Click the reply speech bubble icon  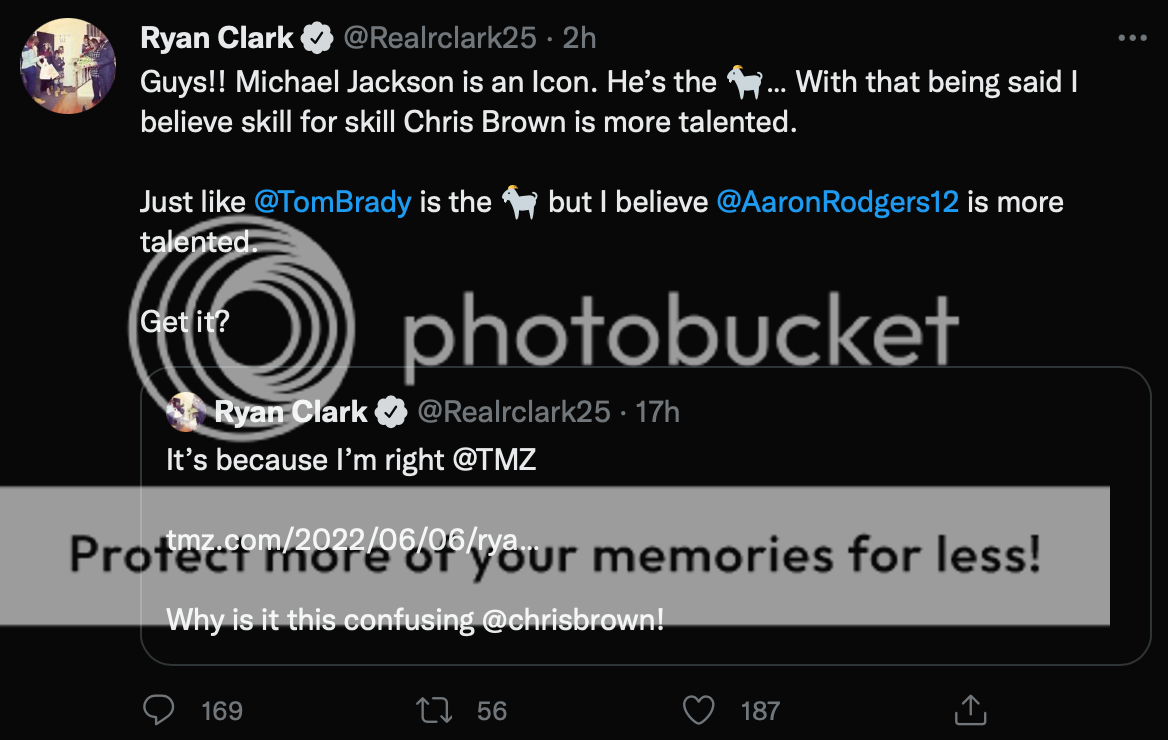click(159, 710)
